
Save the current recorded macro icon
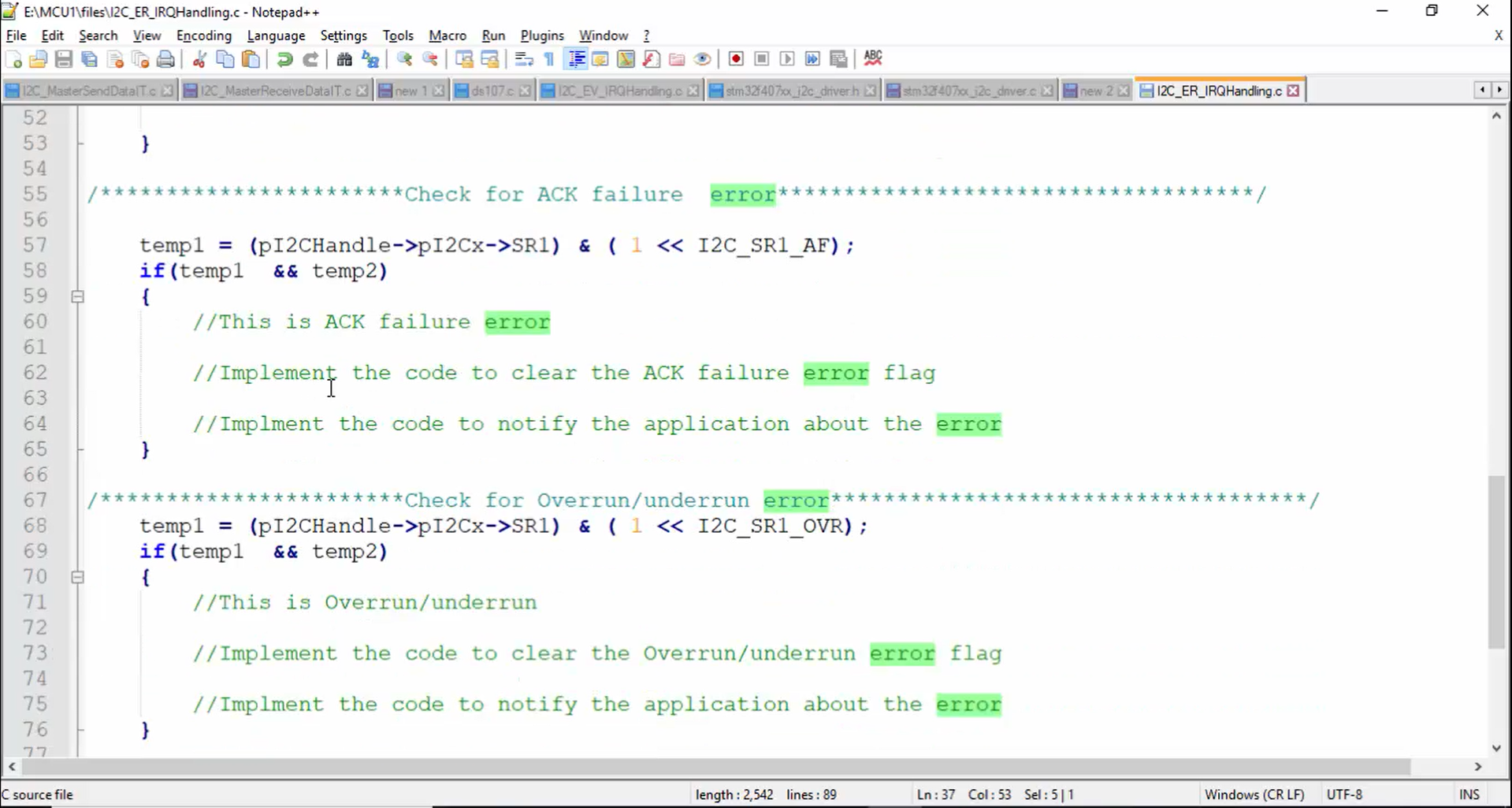point(838,59)
